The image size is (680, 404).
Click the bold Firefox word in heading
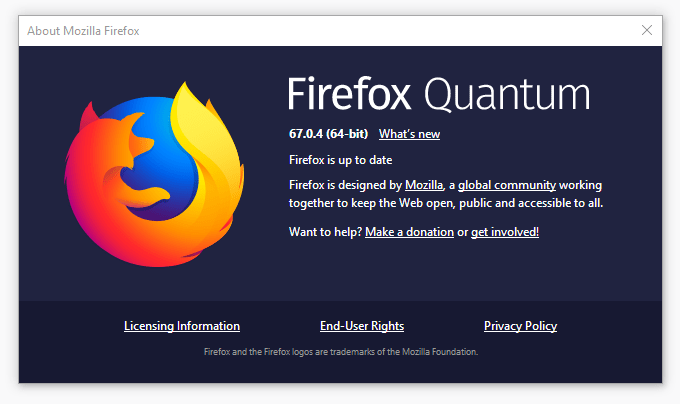pos(349,94)
